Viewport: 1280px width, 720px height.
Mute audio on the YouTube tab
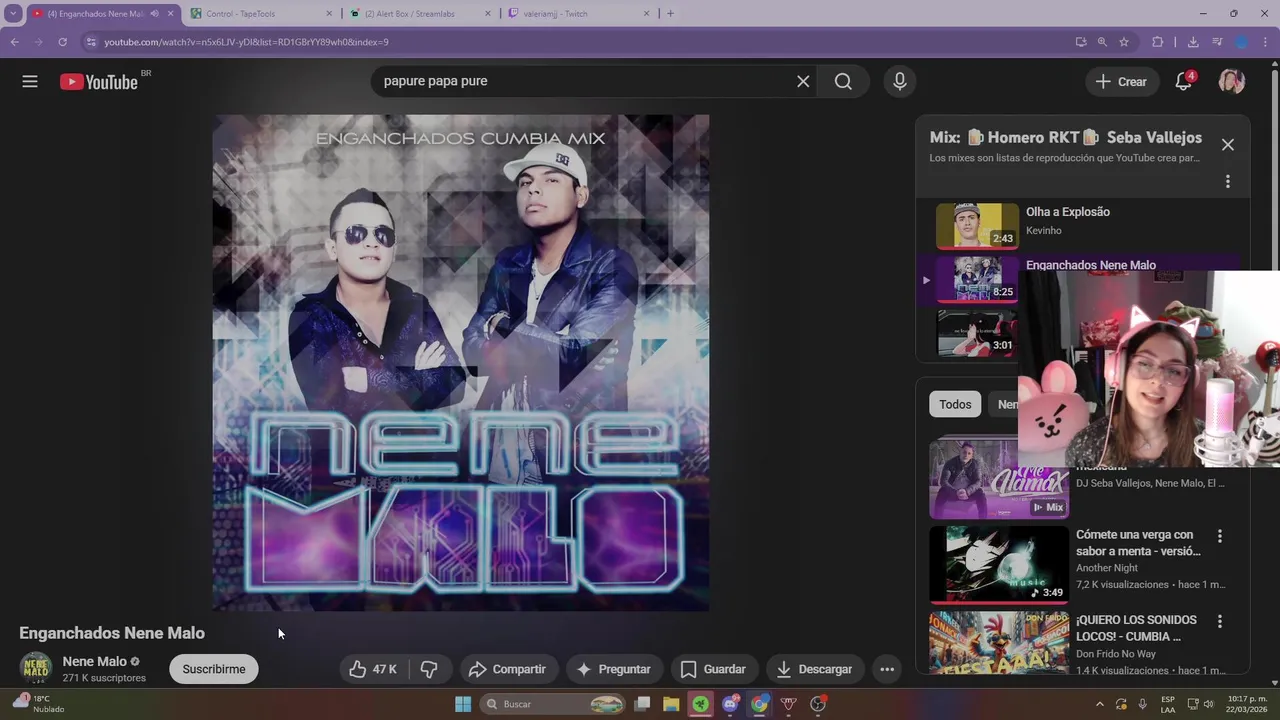(154, 14)
